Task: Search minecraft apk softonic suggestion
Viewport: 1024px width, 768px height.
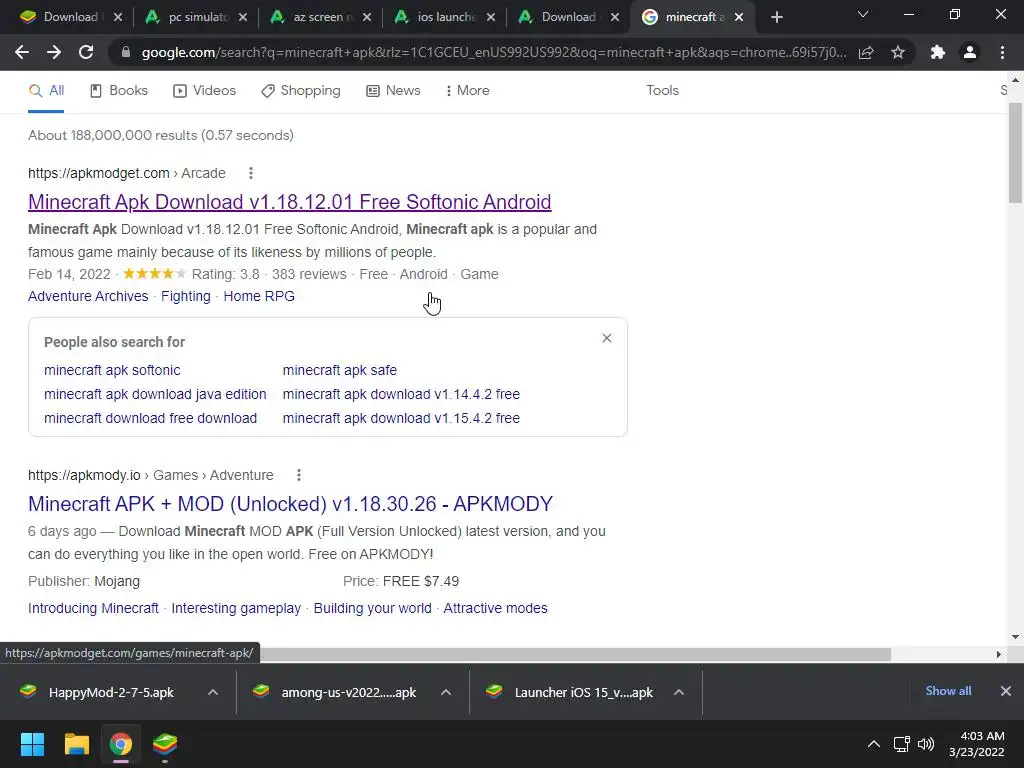Action: click(112, 370)
